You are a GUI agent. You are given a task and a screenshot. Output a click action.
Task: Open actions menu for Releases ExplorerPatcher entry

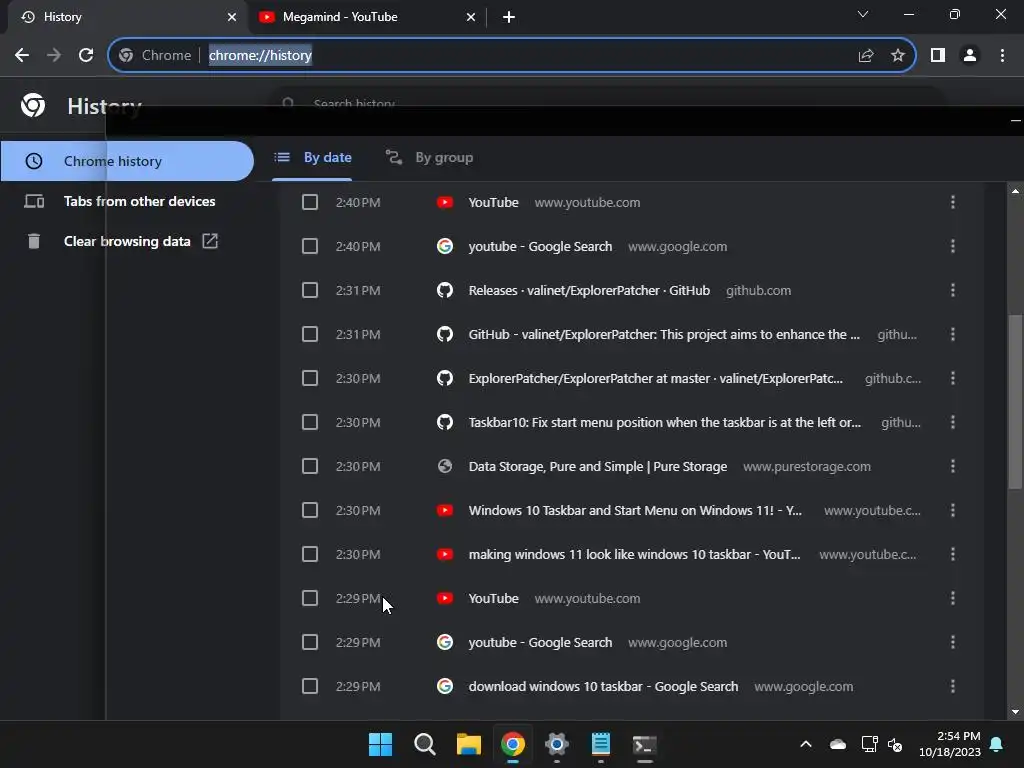click(953, 290)
